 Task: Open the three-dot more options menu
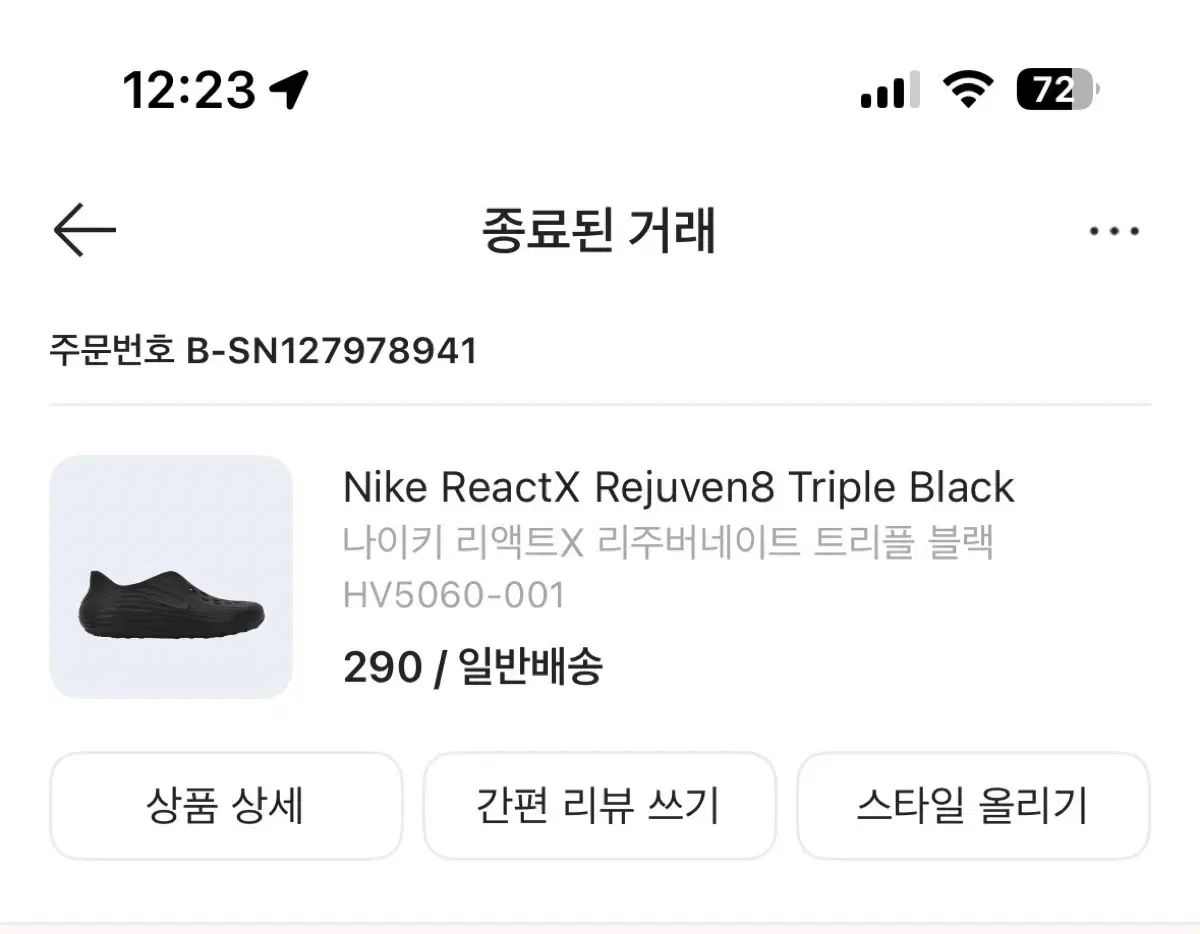pos(1114,232)
